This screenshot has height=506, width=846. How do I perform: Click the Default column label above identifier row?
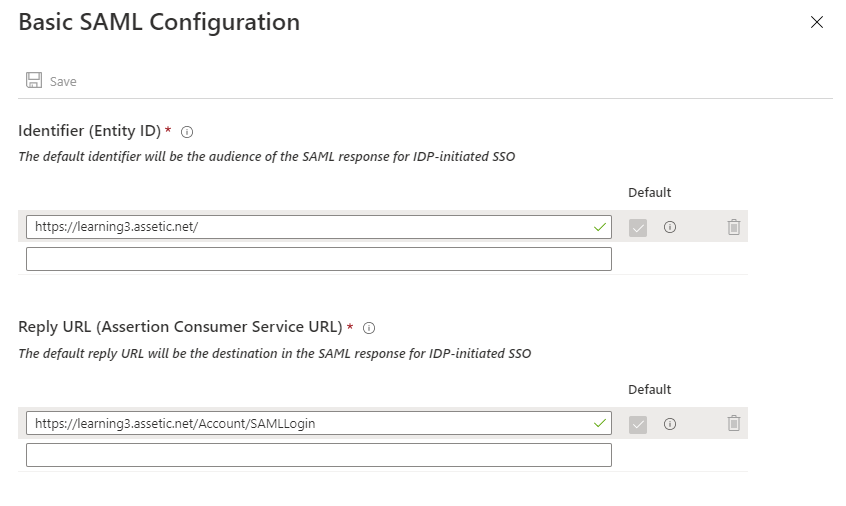649,193
